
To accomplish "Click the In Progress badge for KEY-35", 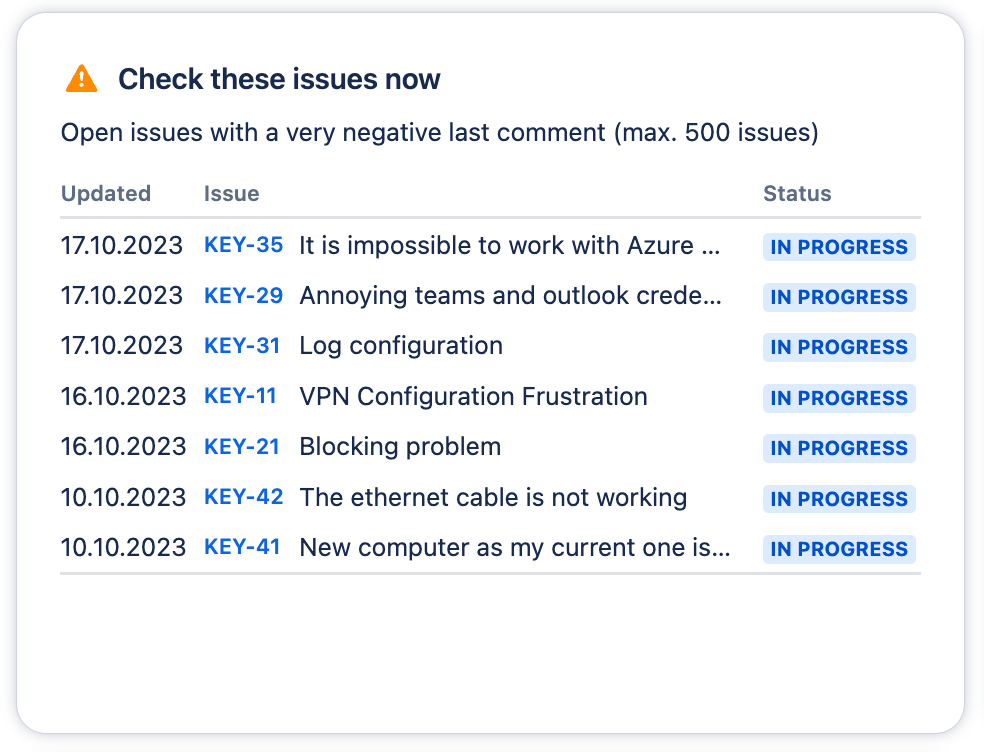I will pos(839,247).
